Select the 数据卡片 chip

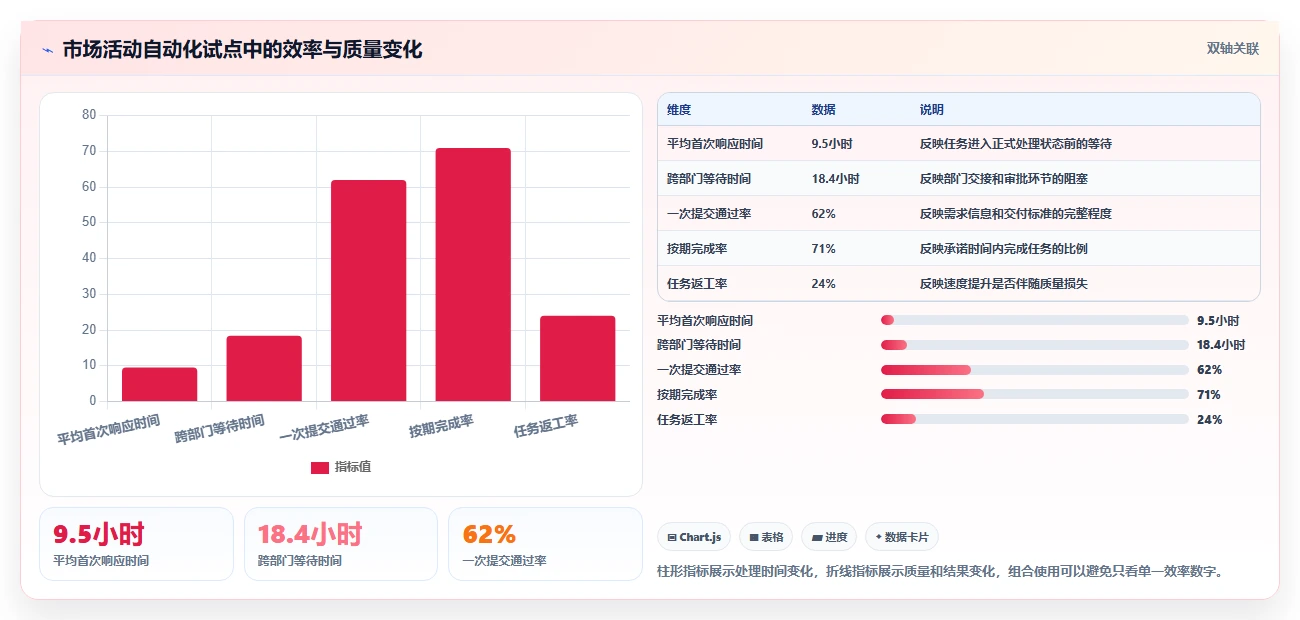pos(902,537)
